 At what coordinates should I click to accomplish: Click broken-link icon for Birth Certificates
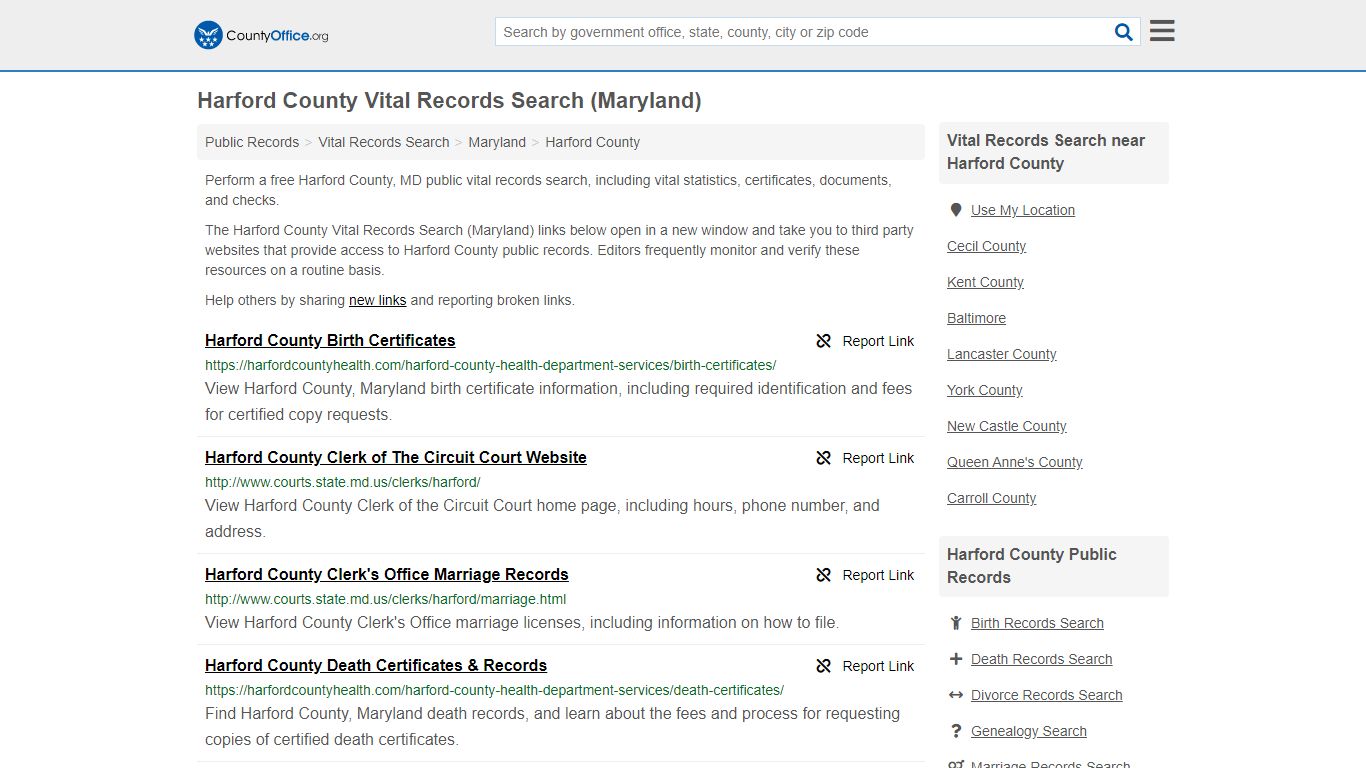(824, 341)
